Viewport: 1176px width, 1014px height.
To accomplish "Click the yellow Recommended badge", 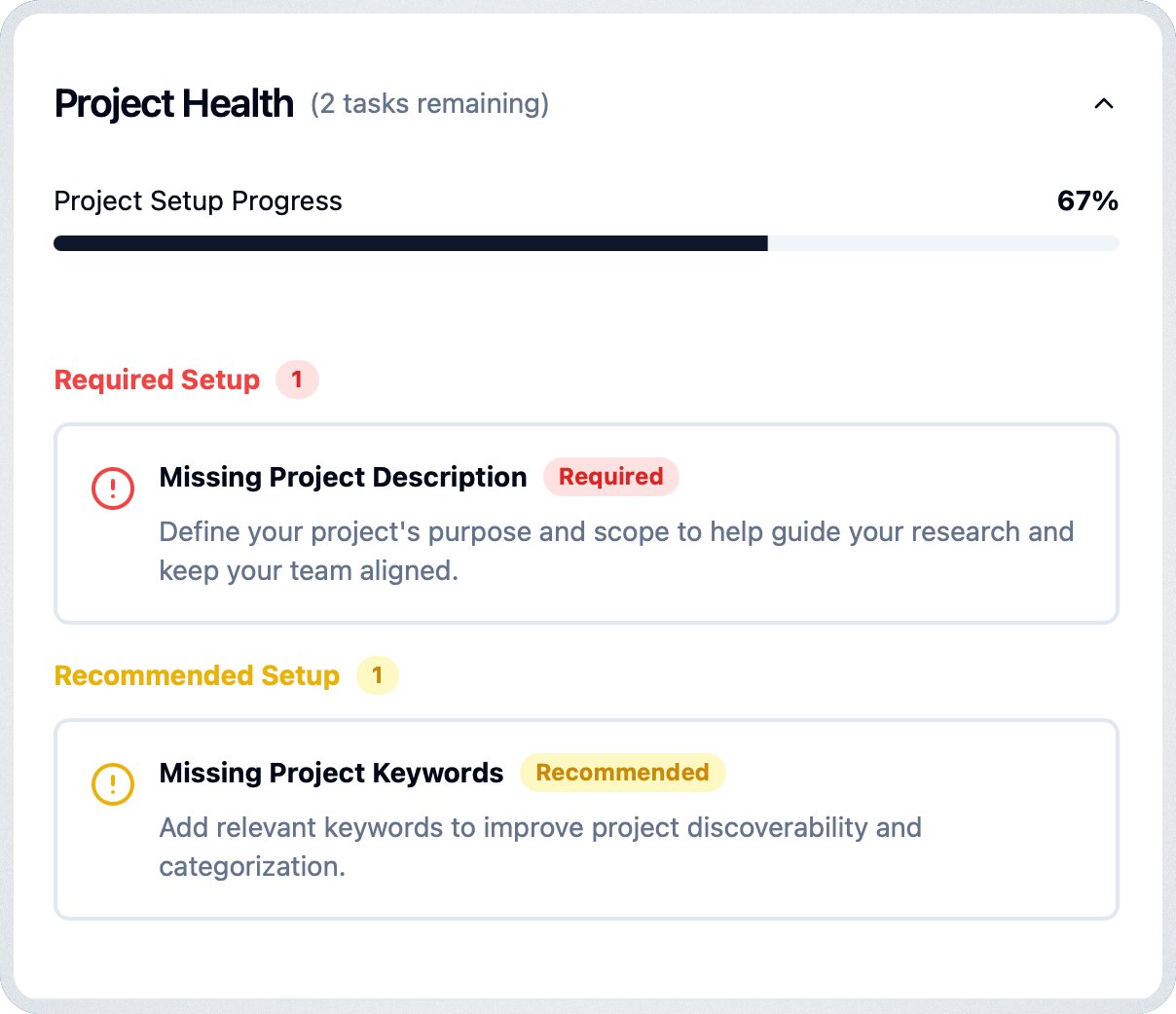I will coord(622,773).
